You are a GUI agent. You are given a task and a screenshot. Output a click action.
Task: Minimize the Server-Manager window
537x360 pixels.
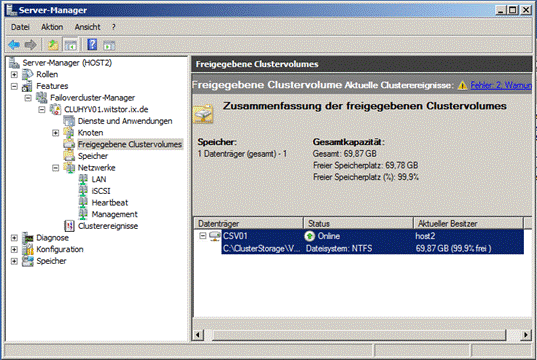tap(501, 10)
